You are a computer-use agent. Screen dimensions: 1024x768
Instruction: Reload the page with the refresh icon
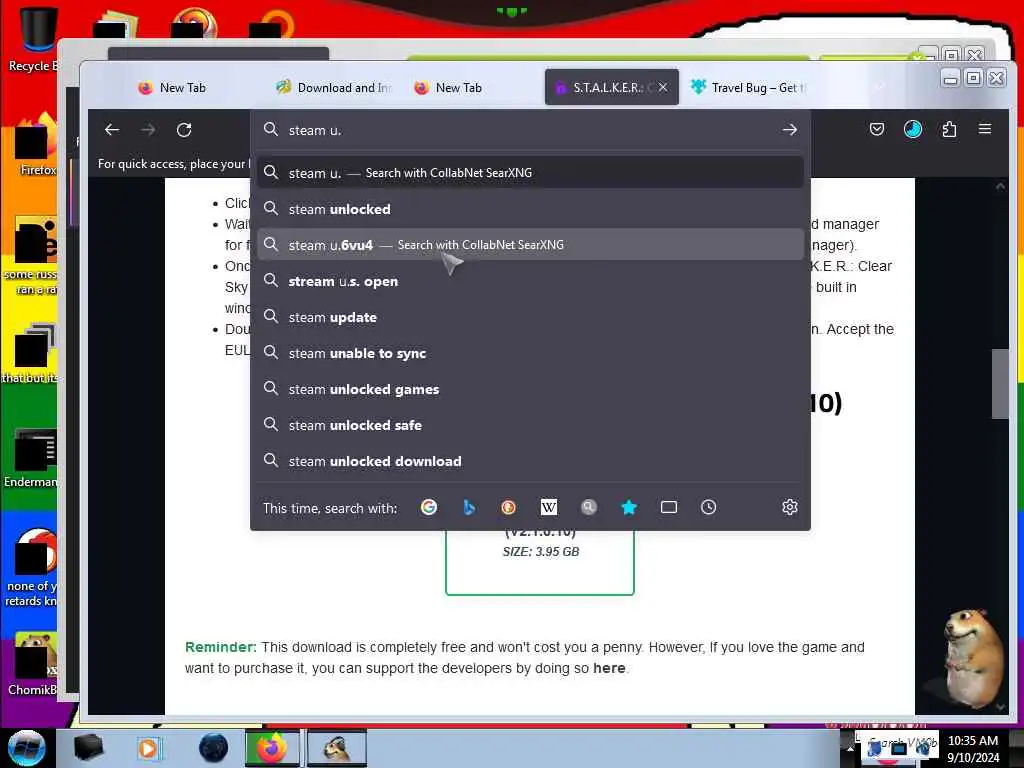click(x=184, y=130)
